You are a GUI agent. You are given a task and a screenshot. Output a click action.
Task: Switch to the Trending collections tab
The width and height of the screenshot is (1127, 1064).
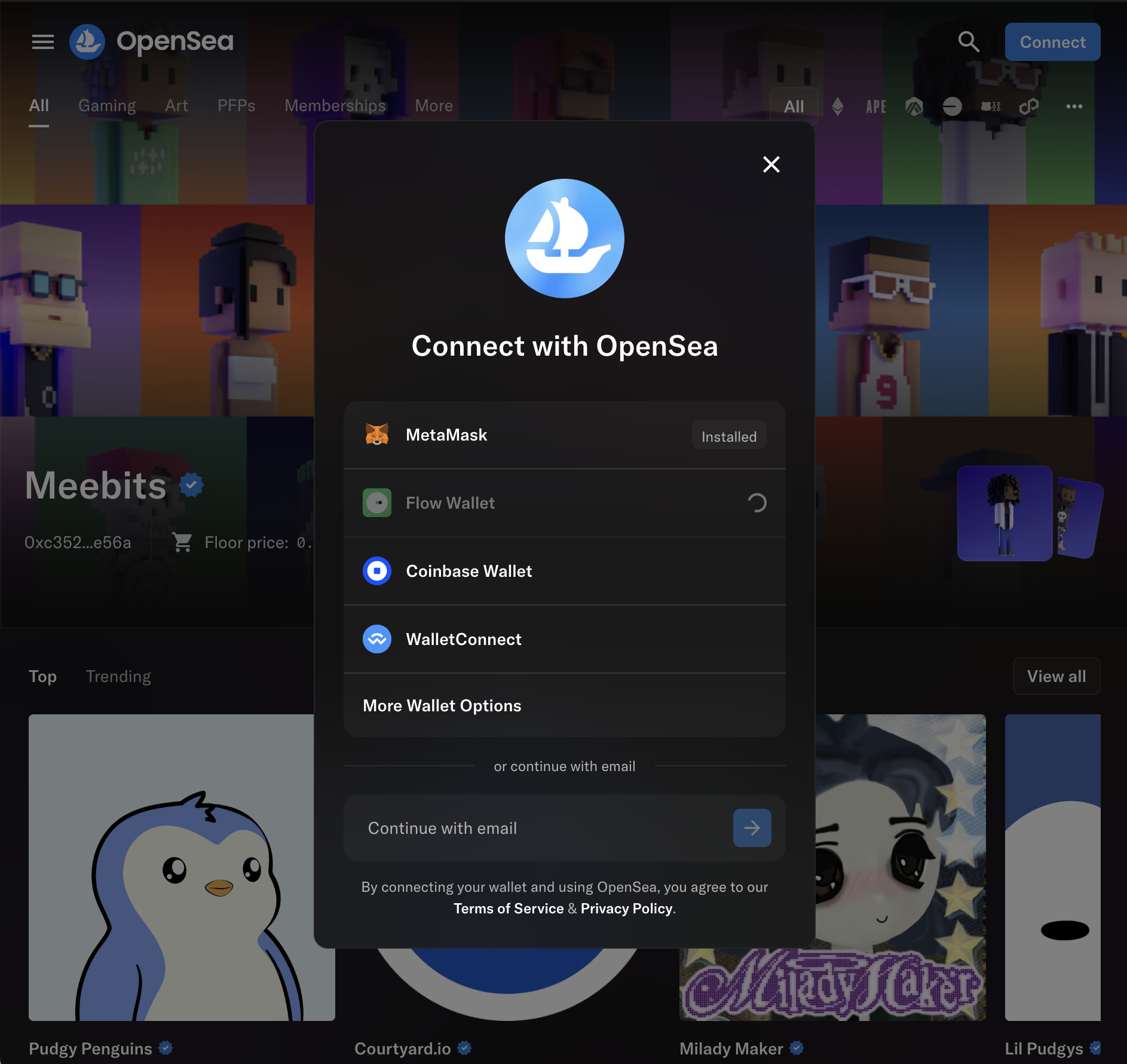click(x=118, y=676)
